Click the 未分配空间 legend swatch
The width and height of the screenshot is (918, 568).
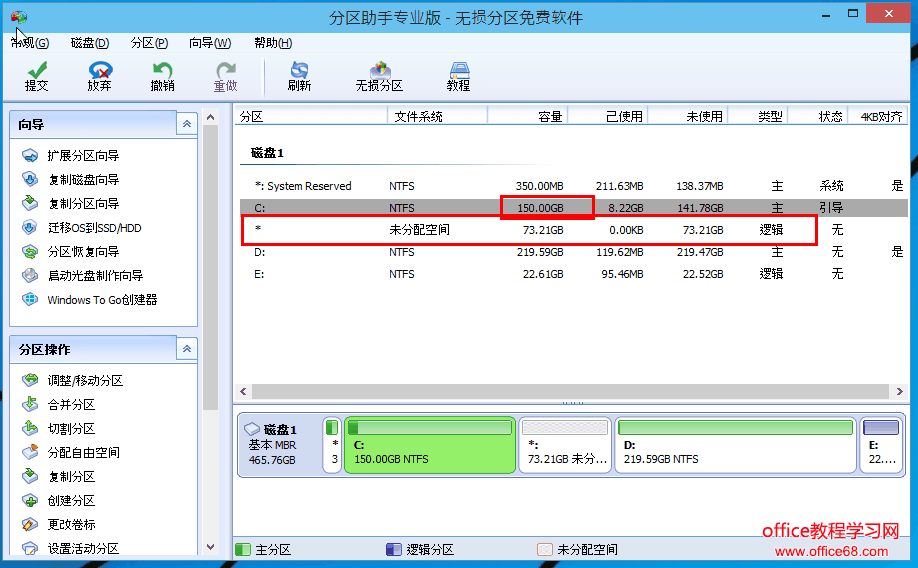pos(545,549)
